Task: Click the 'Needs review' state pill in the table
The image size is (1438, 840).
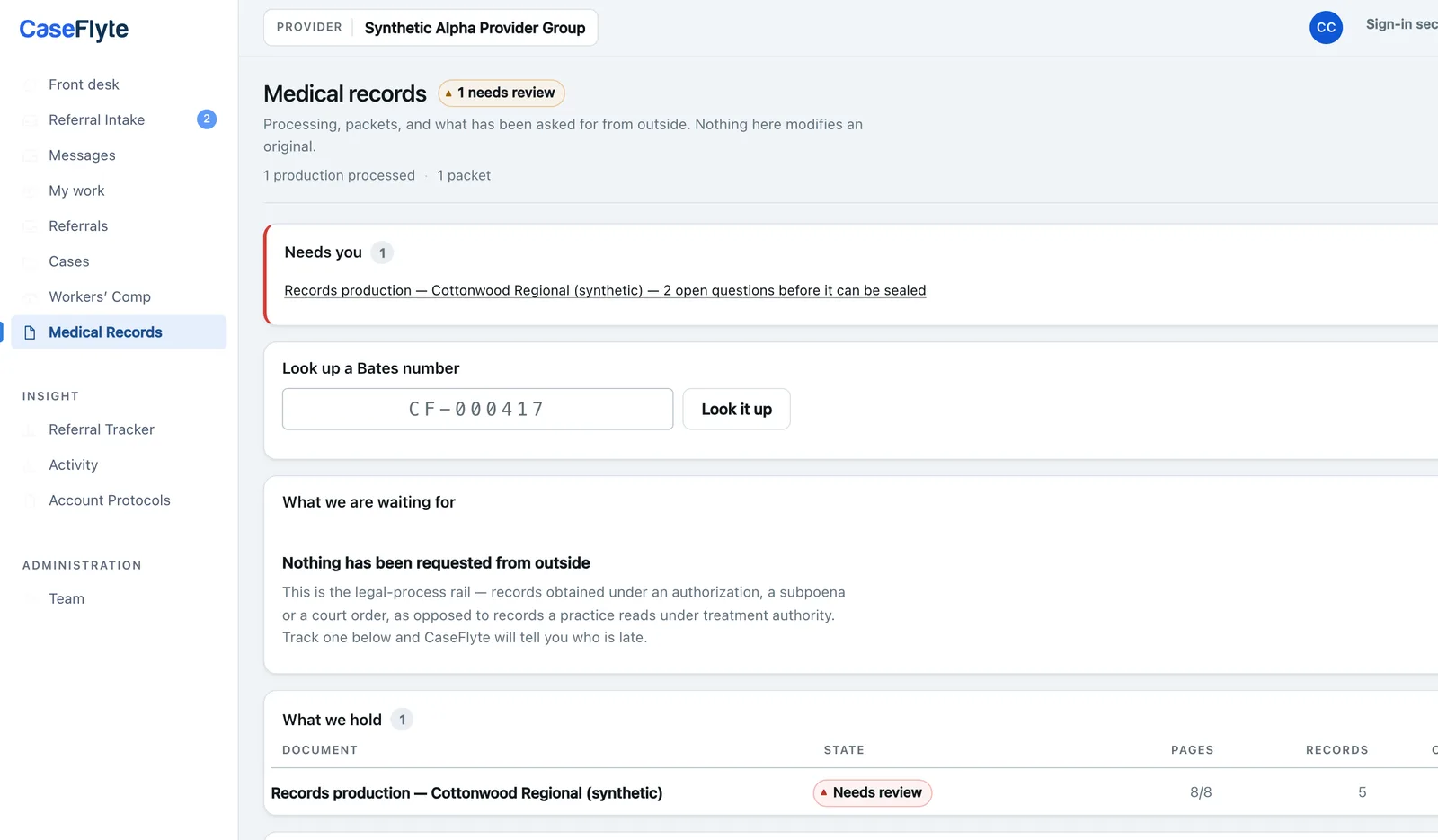Action: [873, 792]
